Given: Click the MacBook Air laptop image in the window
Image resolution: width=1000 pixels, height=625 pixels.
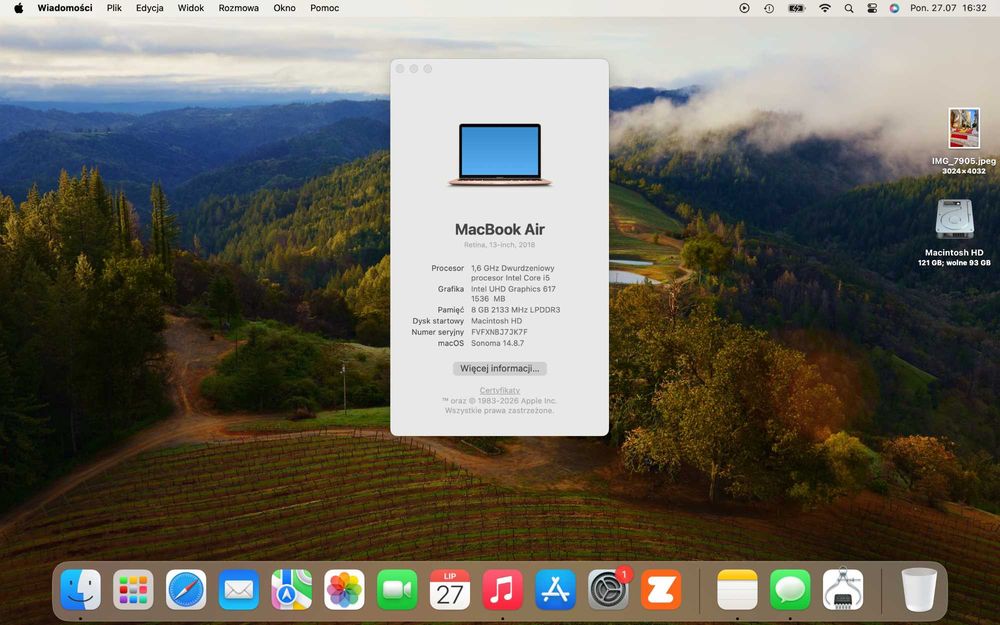Looking at the screenshot, I should [499, 155].
